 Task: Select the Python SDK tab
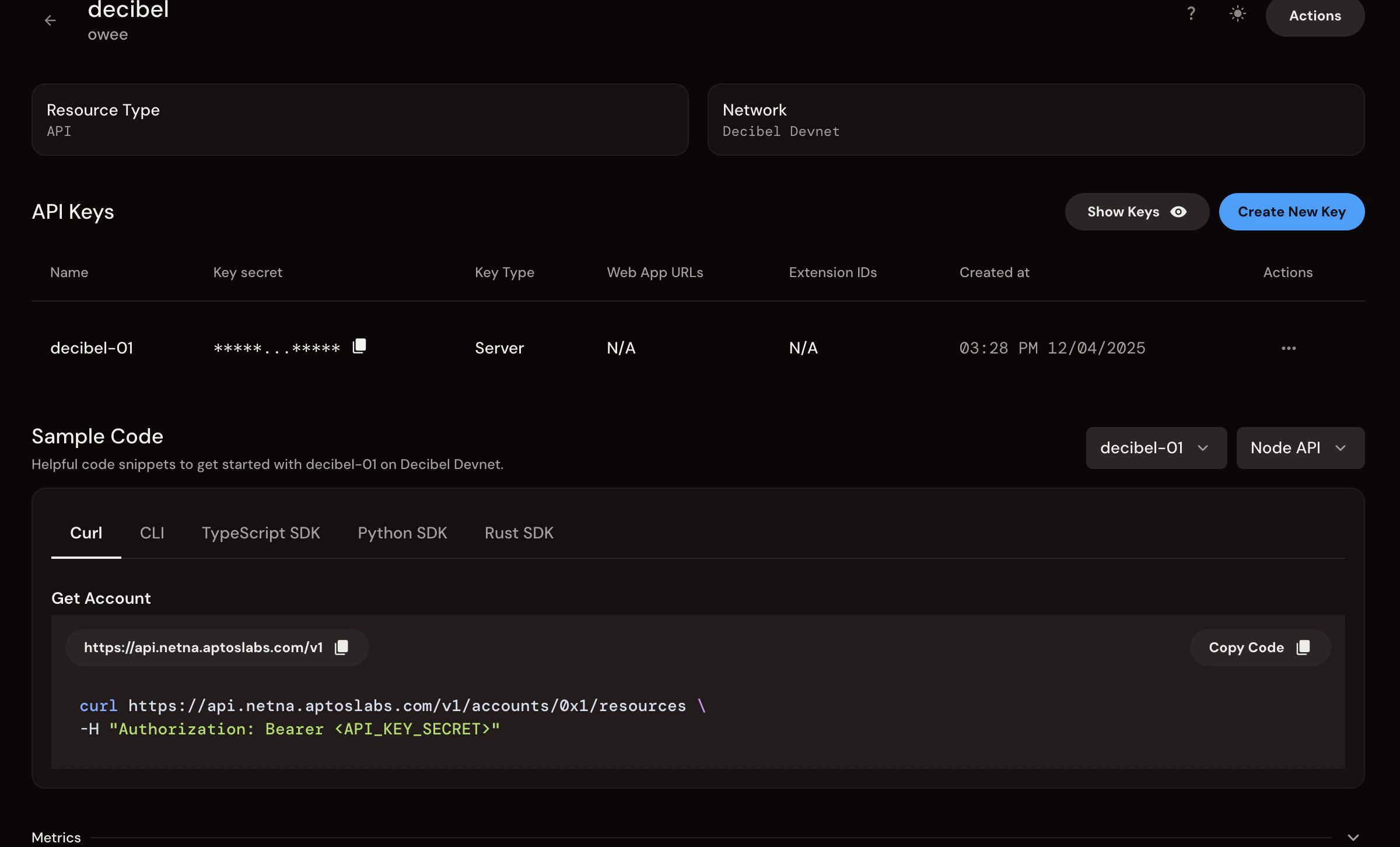402,533
